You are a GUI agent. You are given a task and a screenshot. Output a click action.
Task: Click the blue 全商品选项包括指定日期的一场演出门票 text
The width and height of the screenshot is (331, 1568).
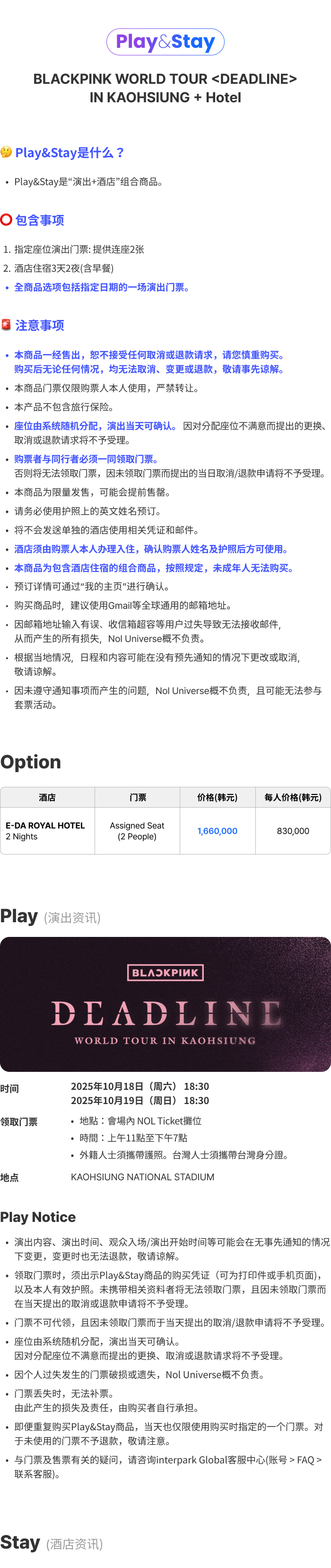[102, 287]
